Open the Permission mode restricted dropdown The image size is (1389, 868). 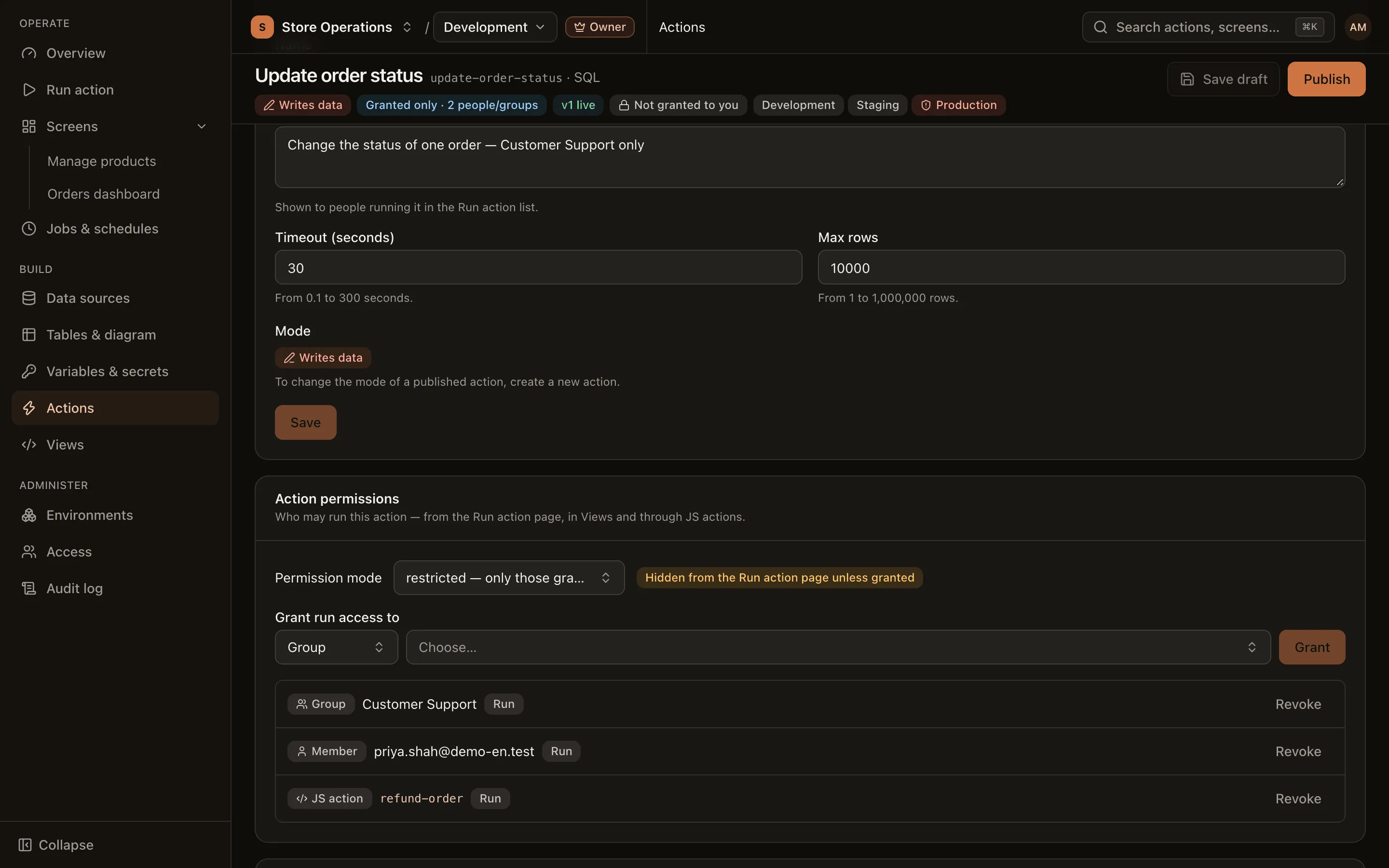pos(508,578)
